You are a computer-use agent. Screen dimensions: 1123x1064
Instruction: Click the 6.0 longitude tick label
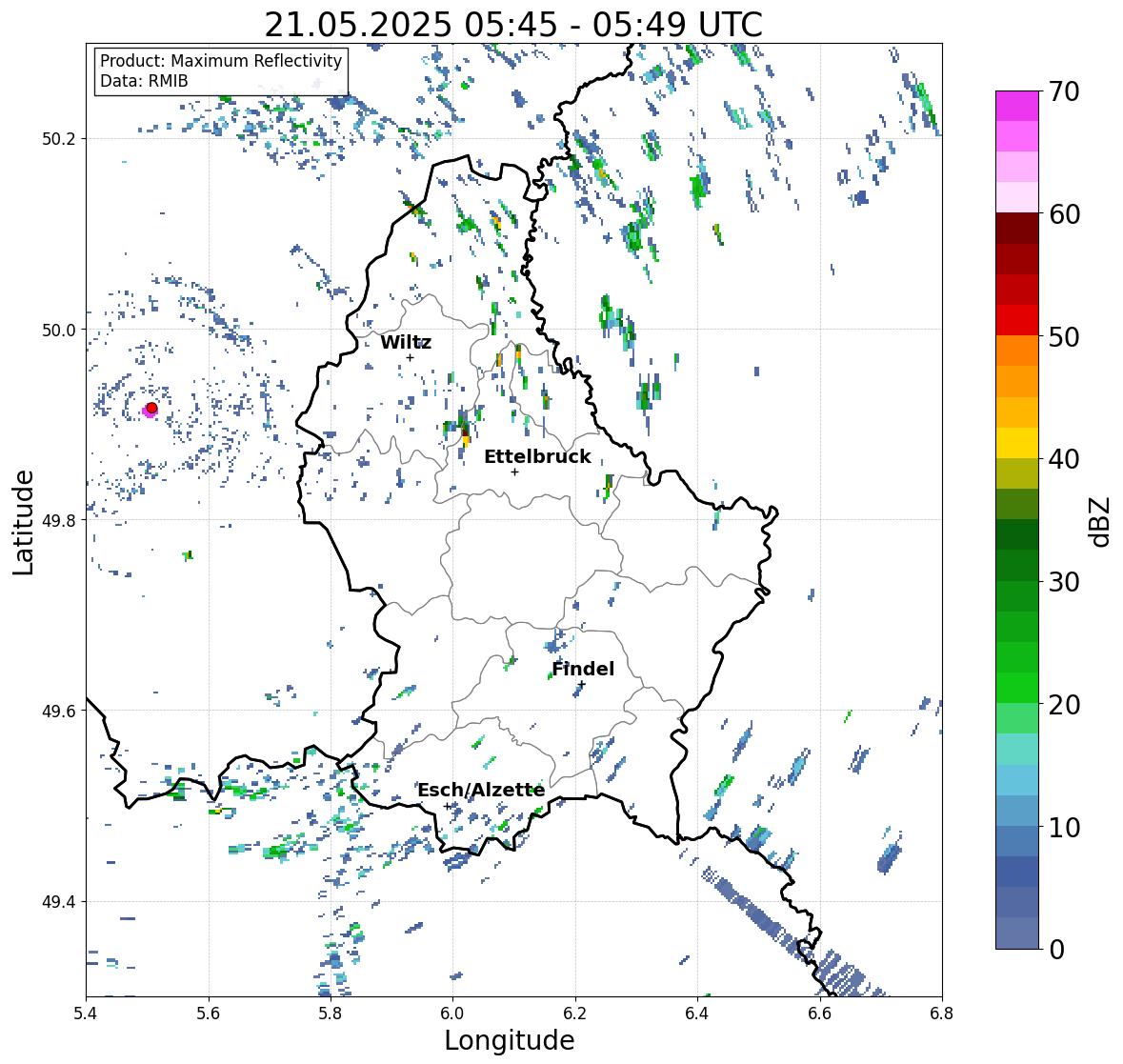(452, 1013)
